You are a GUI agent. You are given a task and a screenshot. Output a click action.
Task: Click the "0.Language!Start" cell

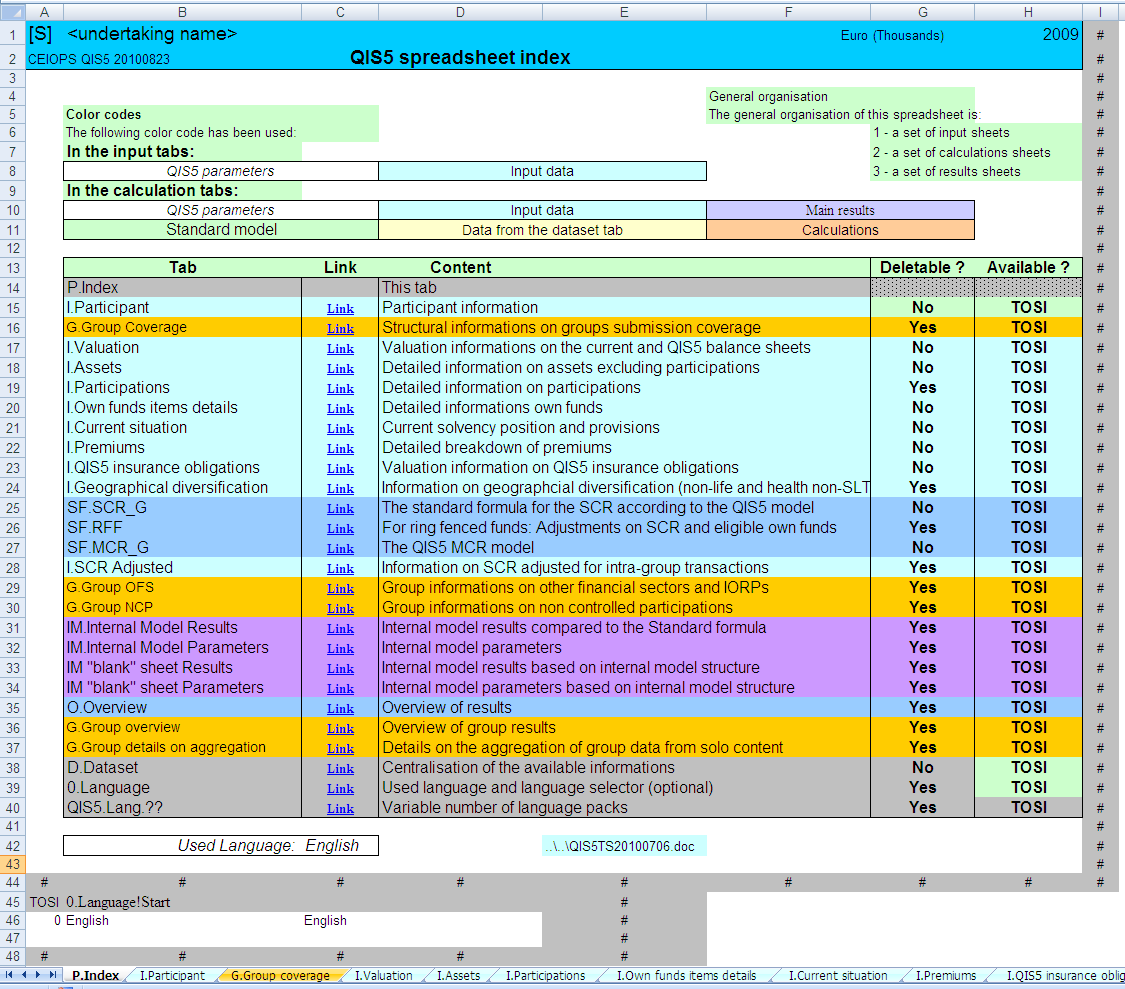118,902
